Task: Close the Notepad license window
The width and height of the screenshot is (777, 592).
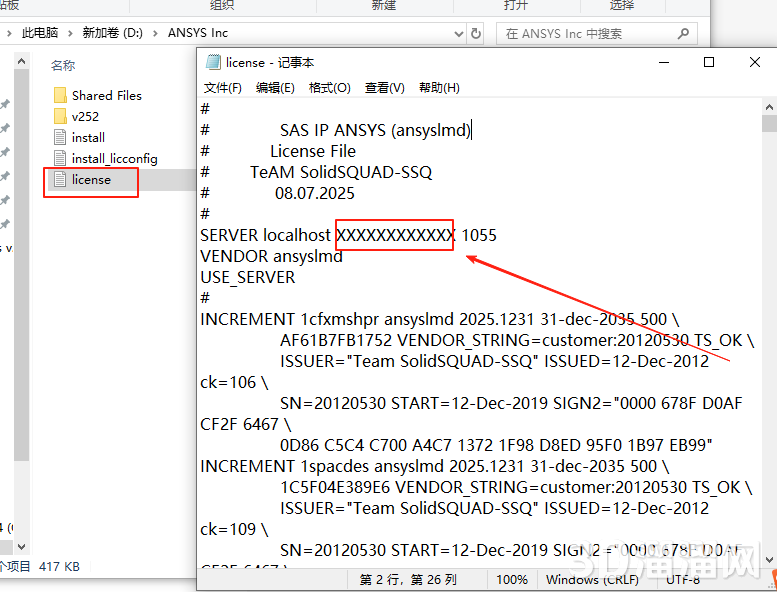Action: point(754,62)
